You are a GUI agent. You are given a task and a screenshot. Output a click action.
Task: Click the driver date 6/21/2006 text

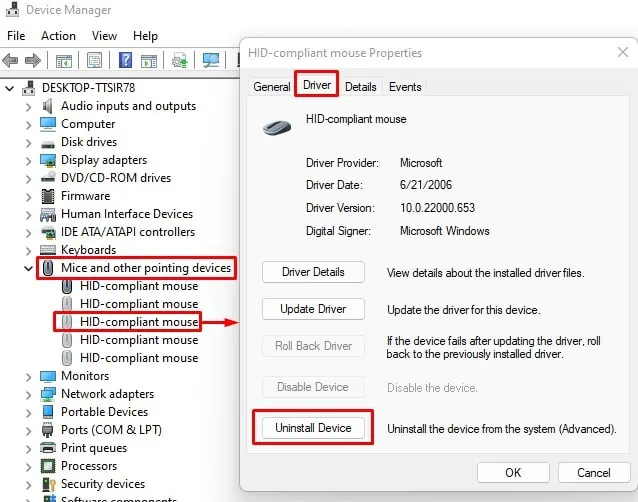pos(426,185)
